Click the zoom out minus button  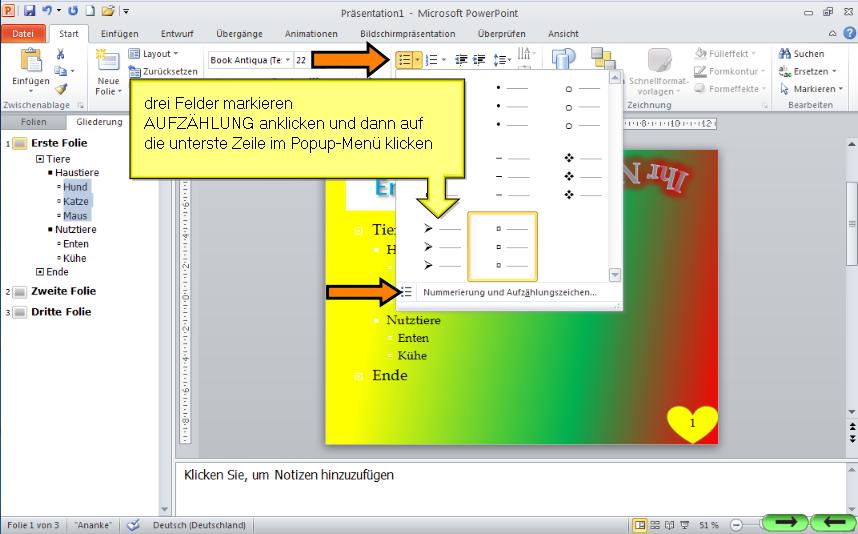tap(736, 525)
